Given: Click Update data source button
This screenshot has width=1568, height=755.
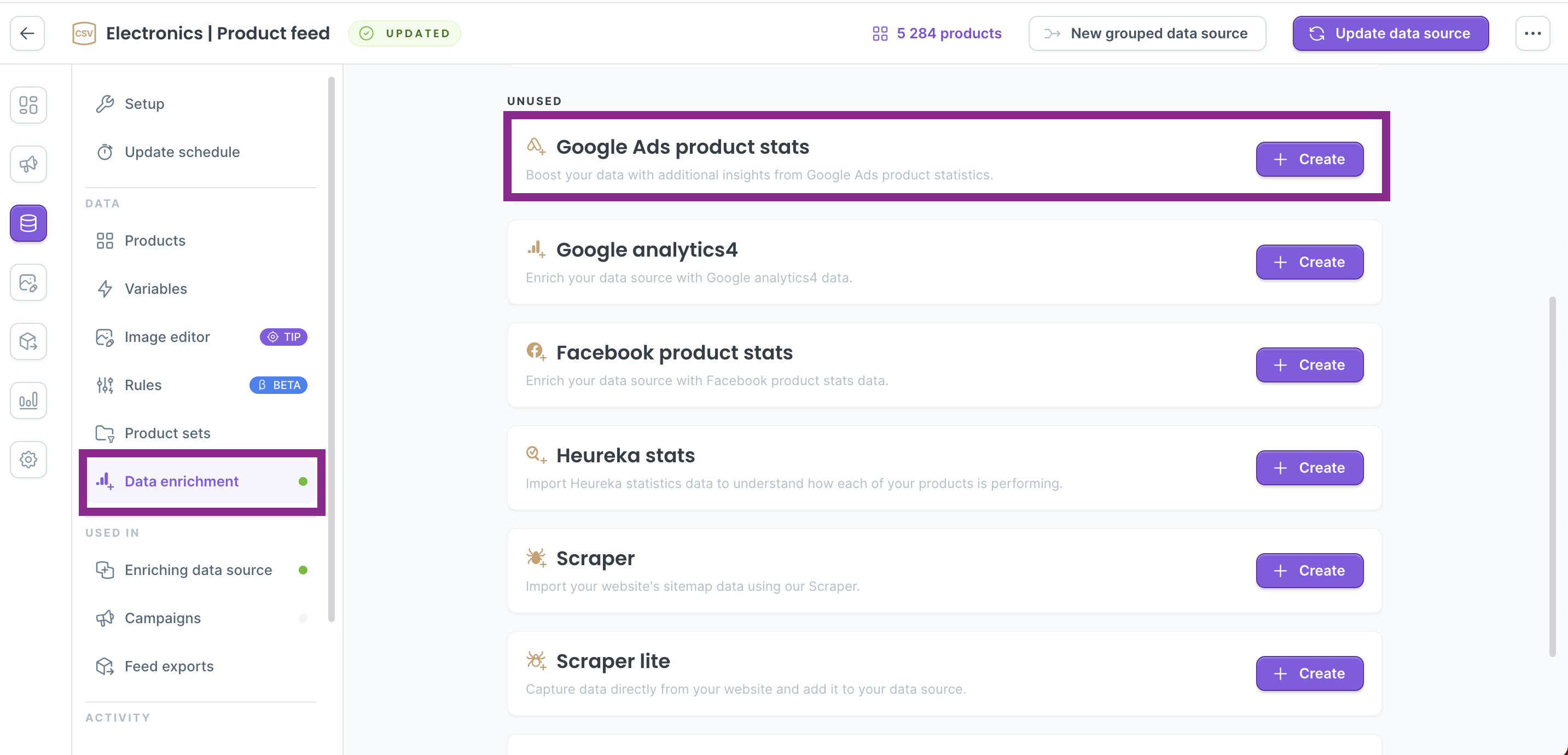Looking at the screenshot, I should 1390,33.
